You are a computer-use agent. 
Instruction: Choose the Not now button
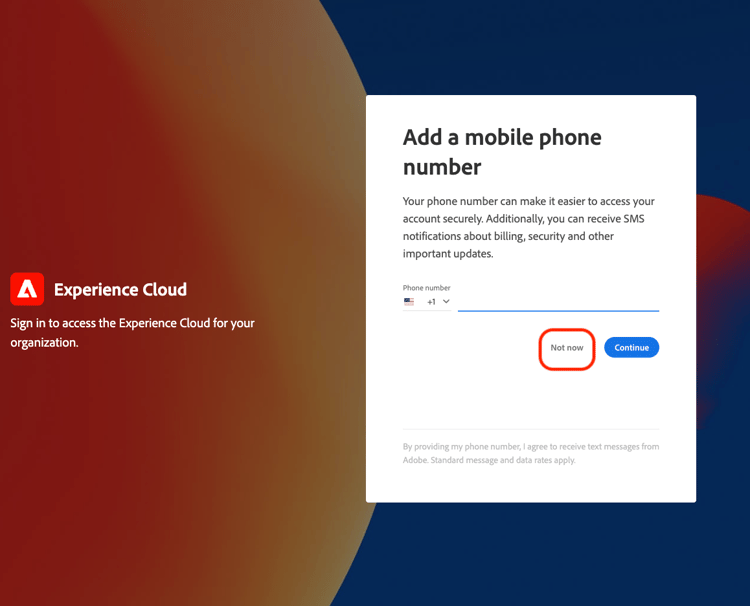click(567, 348)
